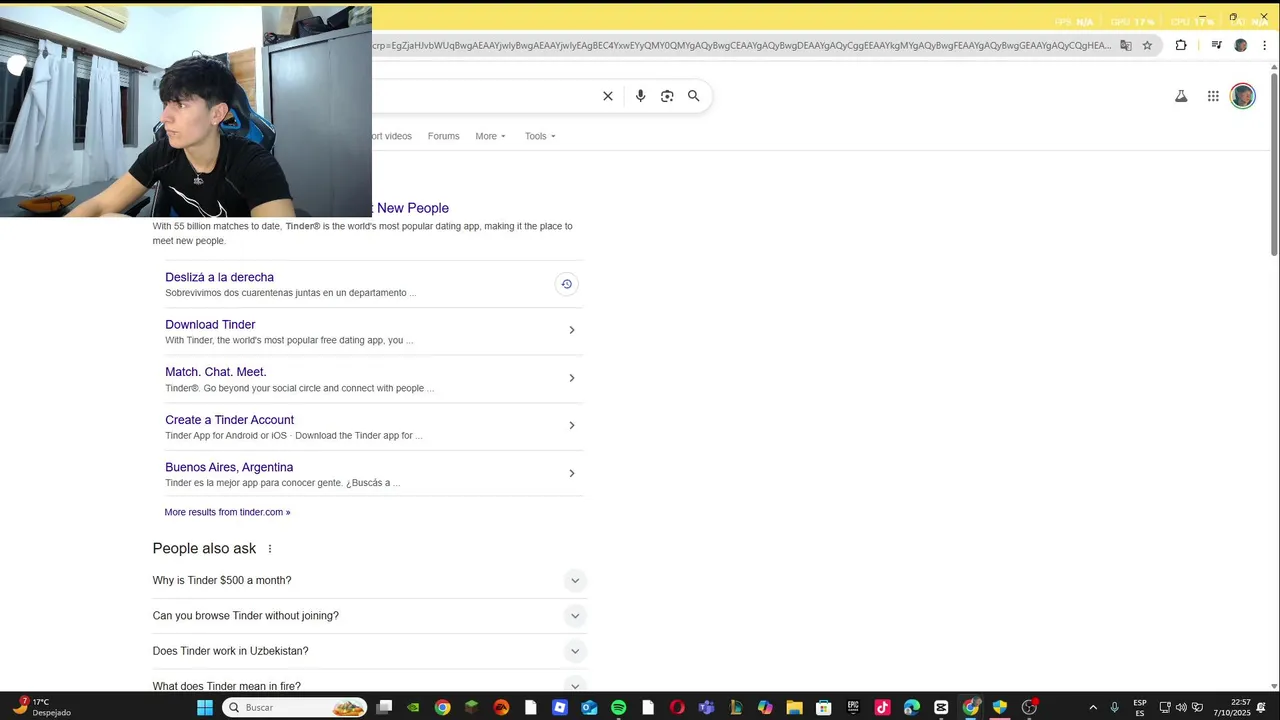Open File Explorer from the taskbar
The height and width of the screenshot is (720, 1280).
pyautogui.click(x=794, y=707)
